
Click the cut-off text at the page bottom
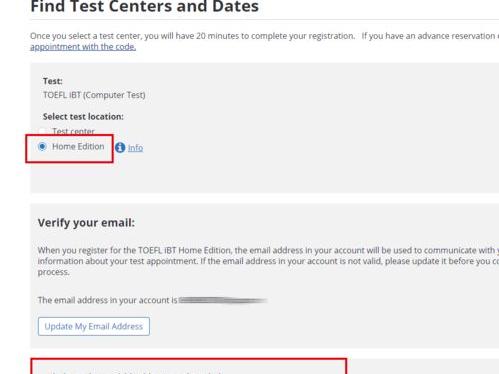pyautogui.click(x=133, y=372)
